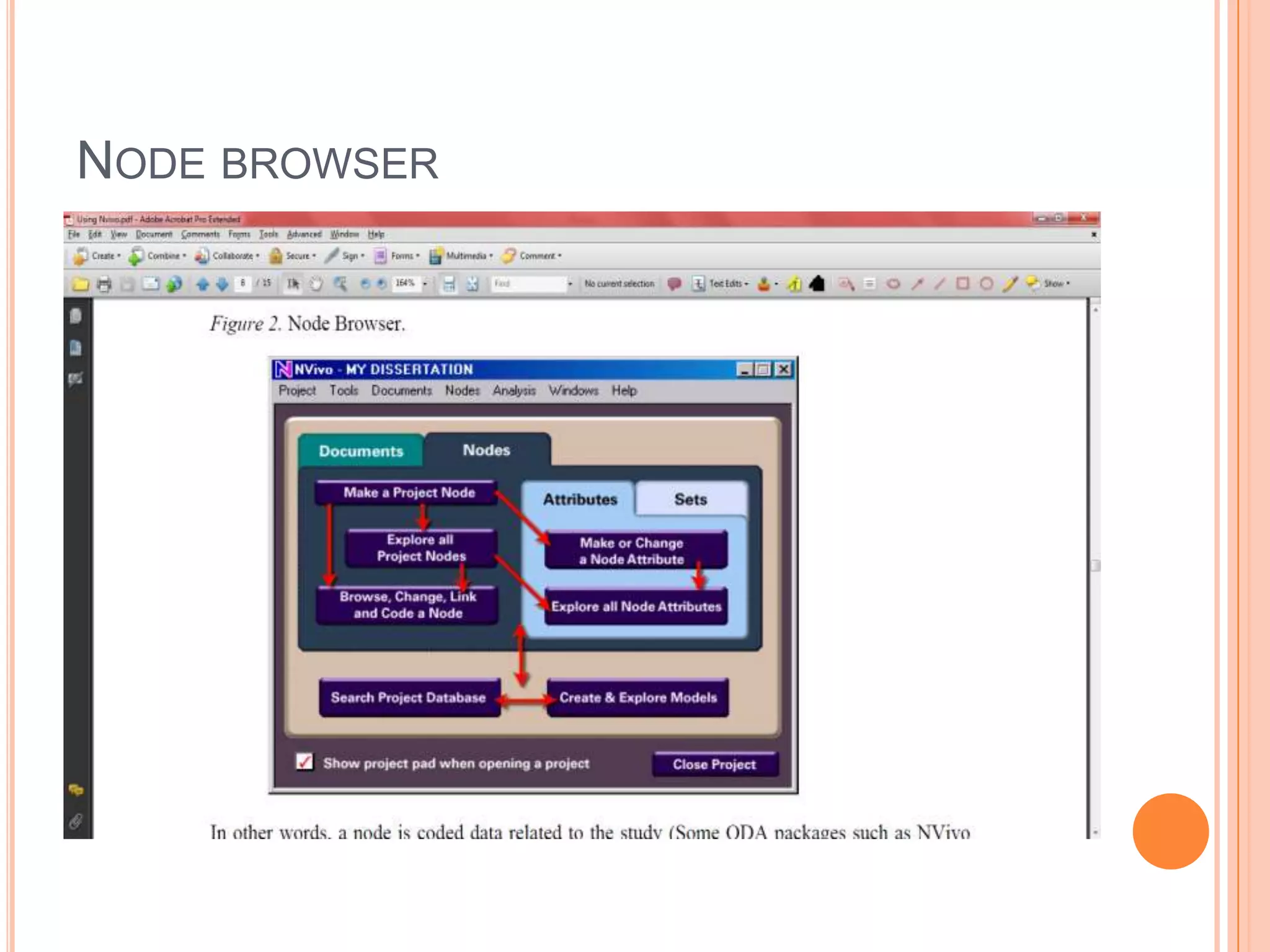Select the Text Box tool icon
The height and width of the screenshot is (952, 1270).
(870, 284)
